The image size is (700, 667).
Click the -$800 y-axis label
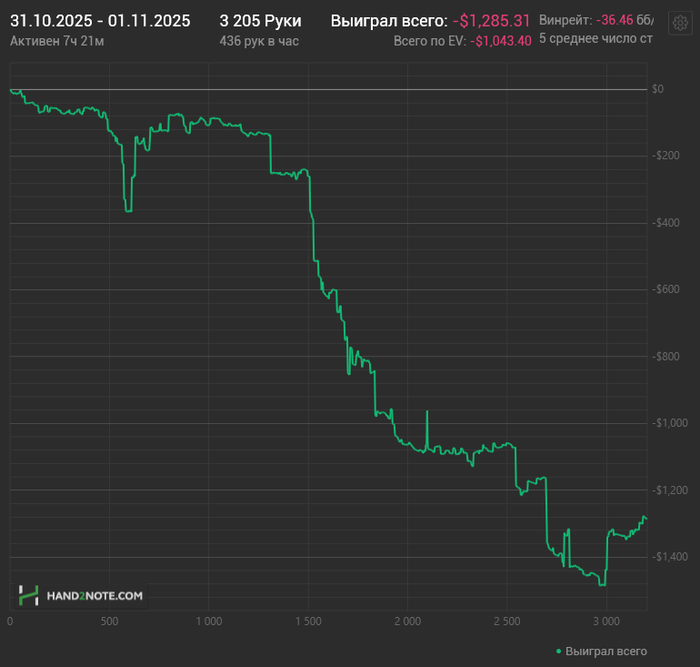[x=666, y=356]
